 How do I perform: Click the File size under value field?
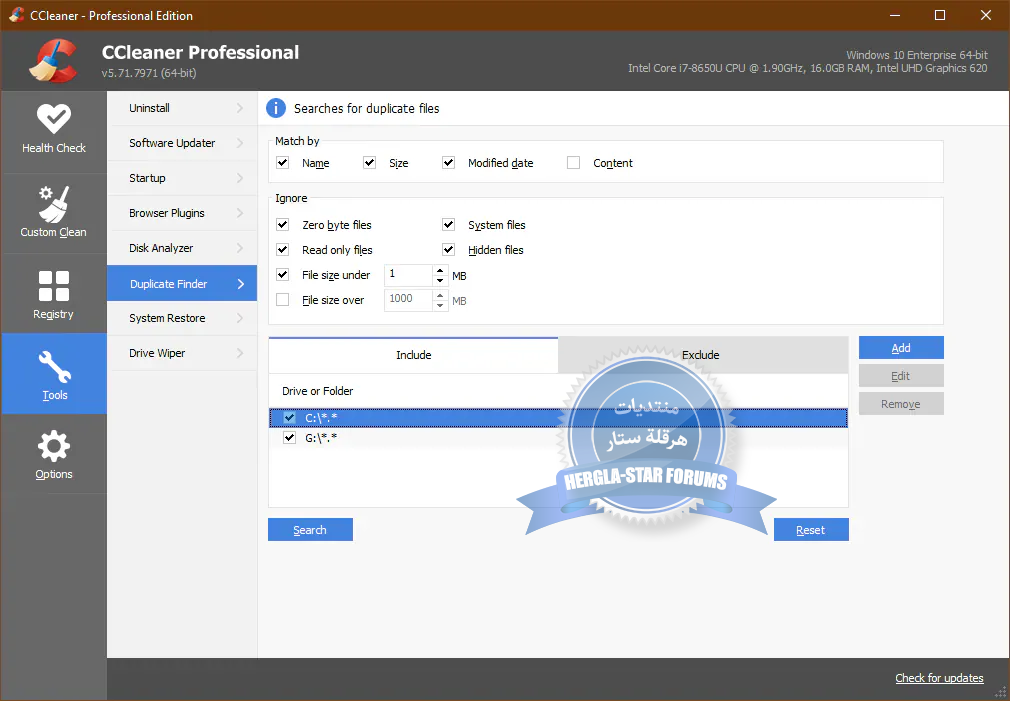408,275
